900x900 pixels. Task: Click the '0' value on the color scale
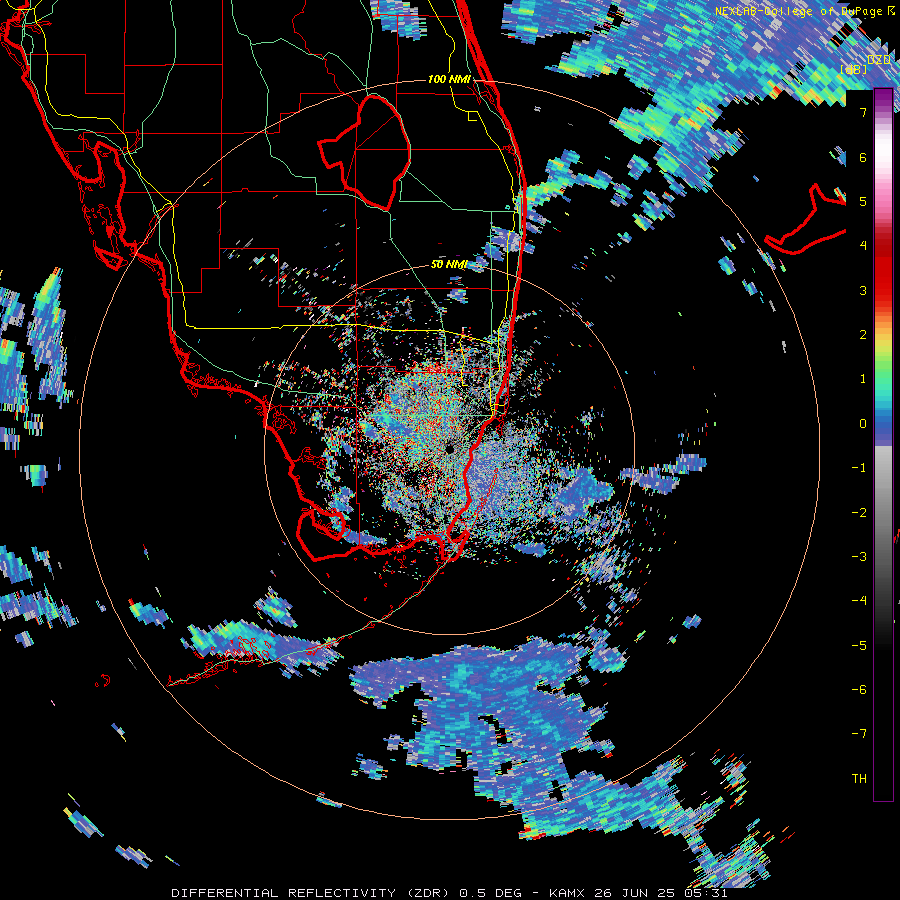(863, 424)
